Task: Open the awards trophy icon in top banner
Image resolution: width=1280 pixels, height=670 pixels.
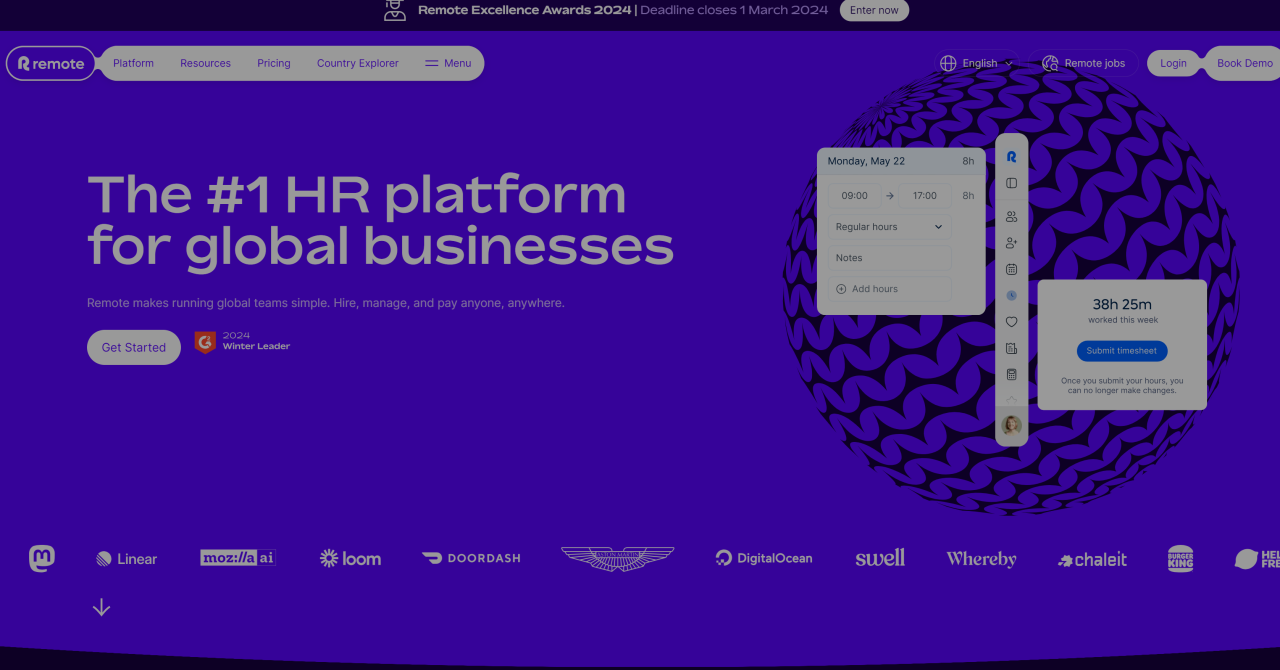Action: 395,10
